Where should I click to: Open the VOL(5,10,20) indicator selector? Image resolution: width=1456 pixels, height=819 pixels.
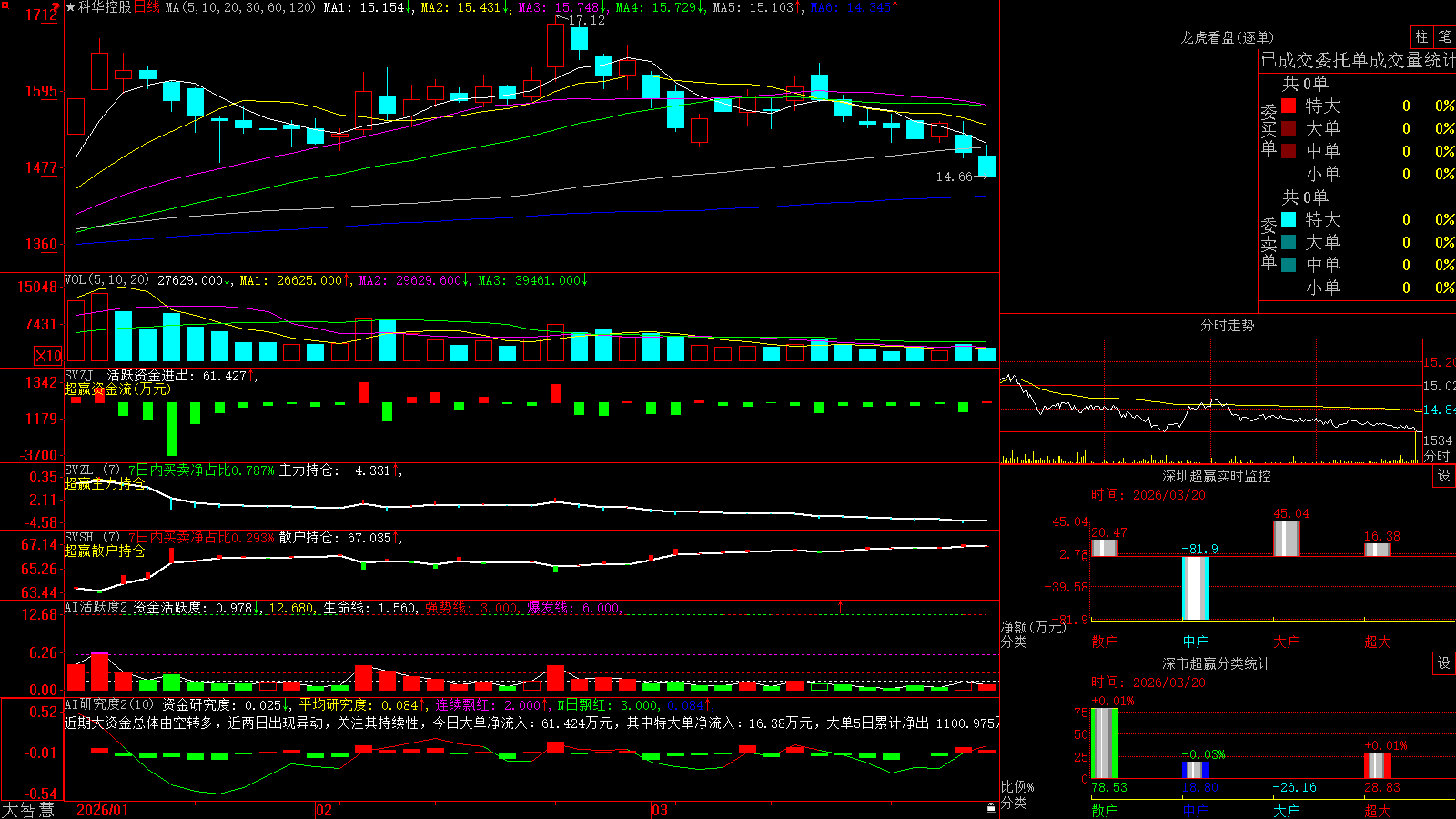tap(106, 280)
